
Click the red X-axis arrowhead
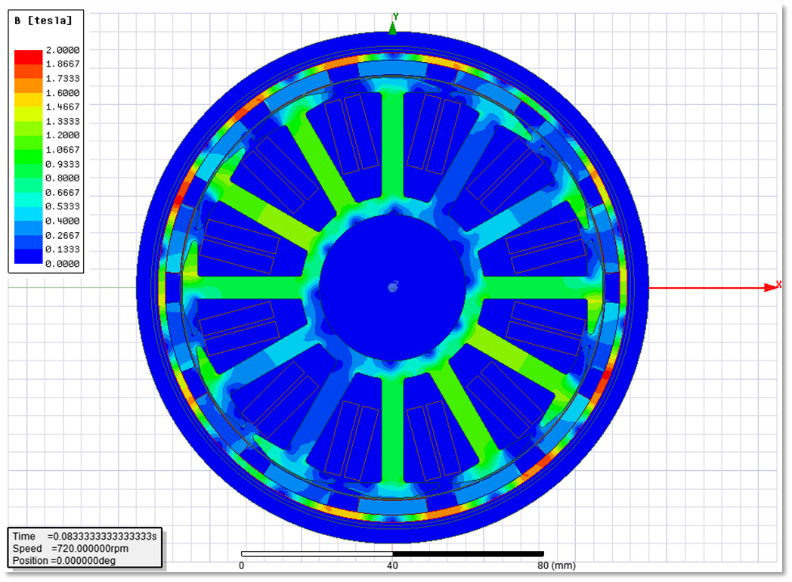click(776, 286)
